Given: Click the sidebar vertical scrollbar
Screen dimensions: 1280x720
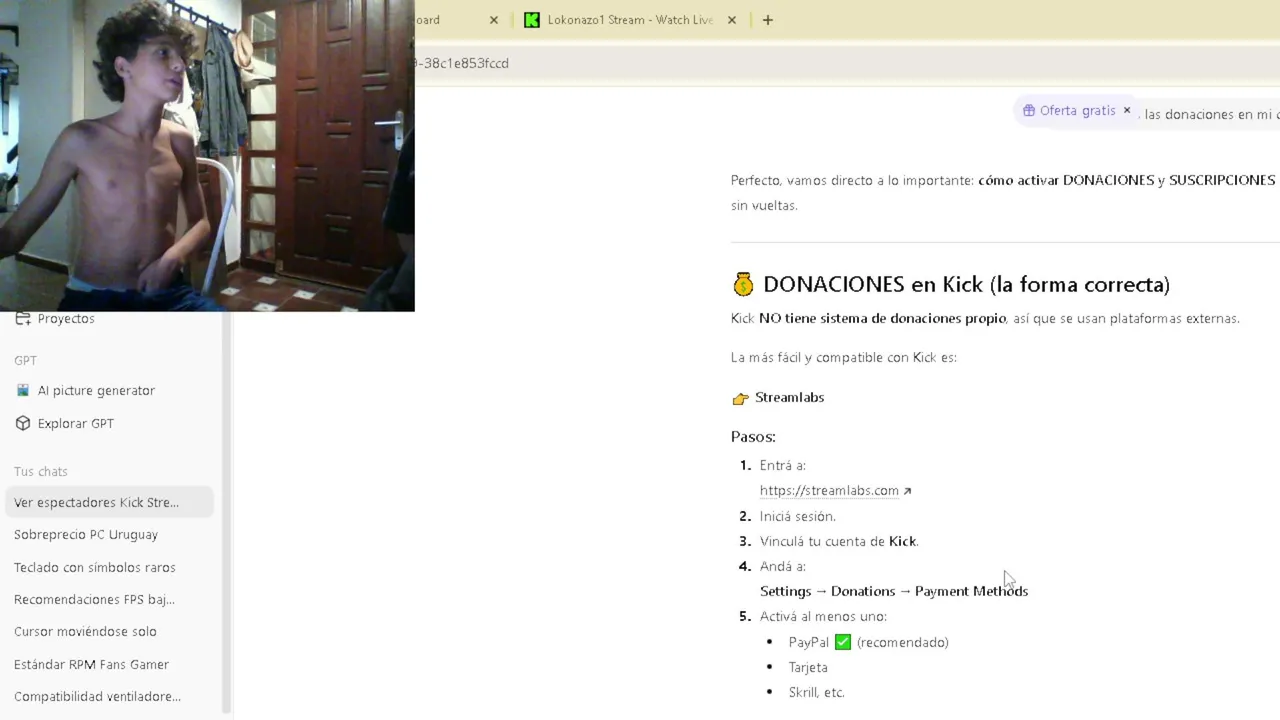Looking at the screenshot, I should pos(227,512).
